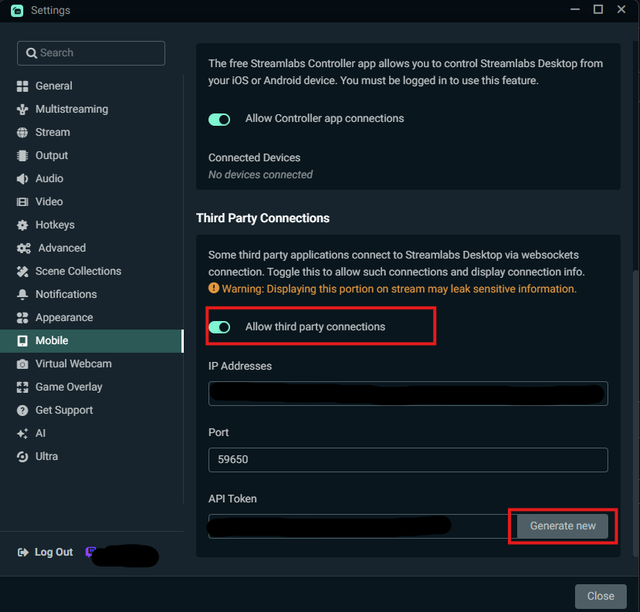The image size is (640, 612).
Task: Minimize the Settings window
Action: [575, 9]
